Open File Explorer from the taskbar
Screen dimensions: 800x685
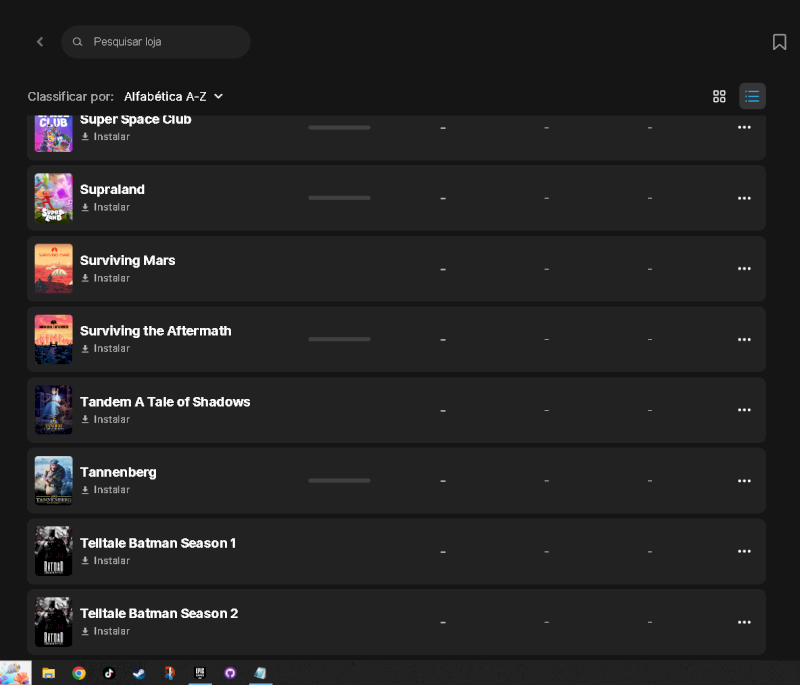(48, 673)
